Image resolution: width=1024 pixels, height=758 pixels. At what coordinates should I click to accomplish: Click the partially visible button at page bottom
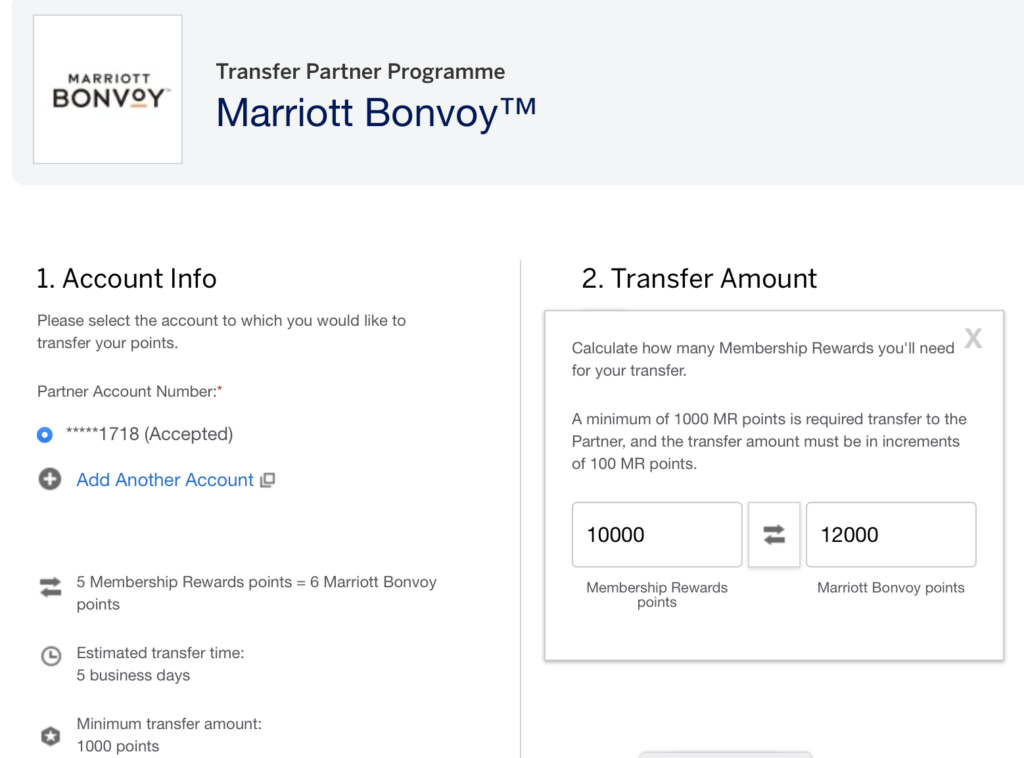[x=725, y=755]
